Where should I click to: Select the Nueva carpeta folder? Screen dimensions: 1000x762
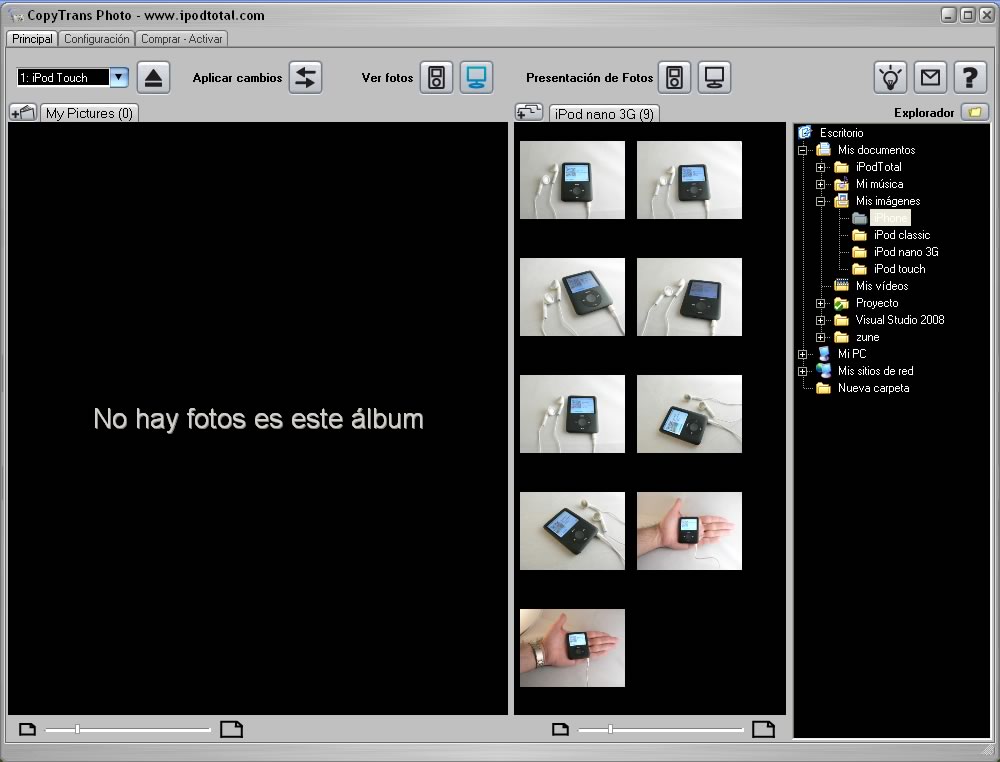pos(873,388)
